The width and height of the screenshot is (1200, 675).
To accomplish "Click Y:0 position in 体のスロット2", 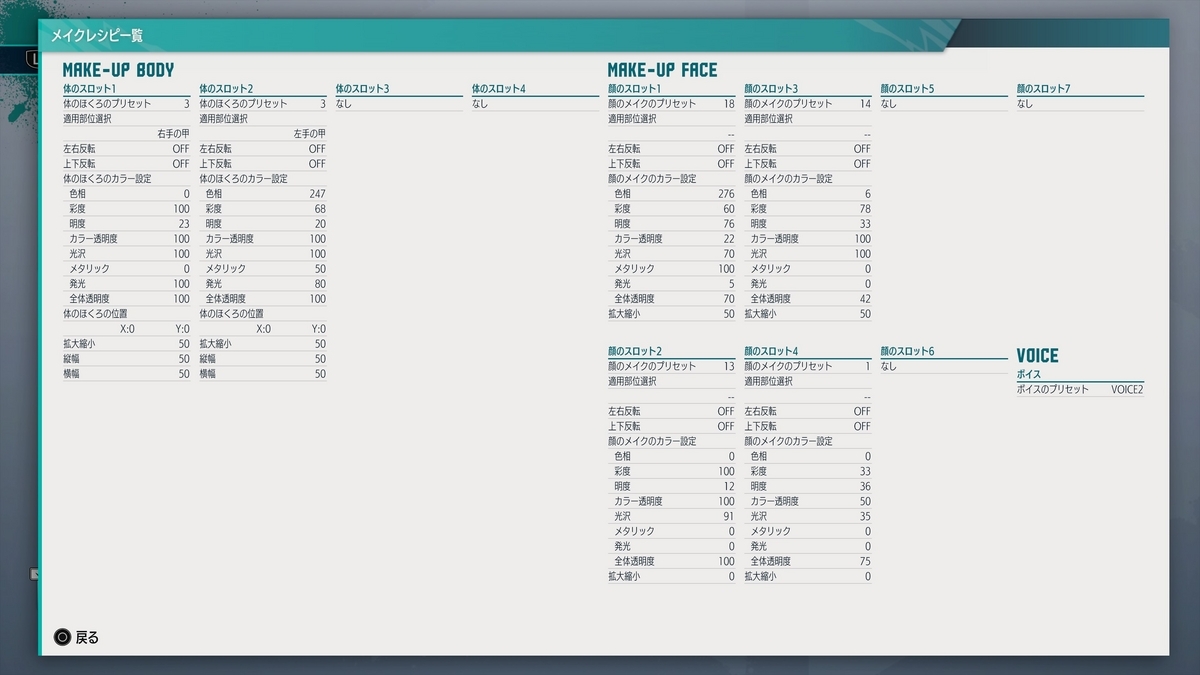I will pos(319,329).
